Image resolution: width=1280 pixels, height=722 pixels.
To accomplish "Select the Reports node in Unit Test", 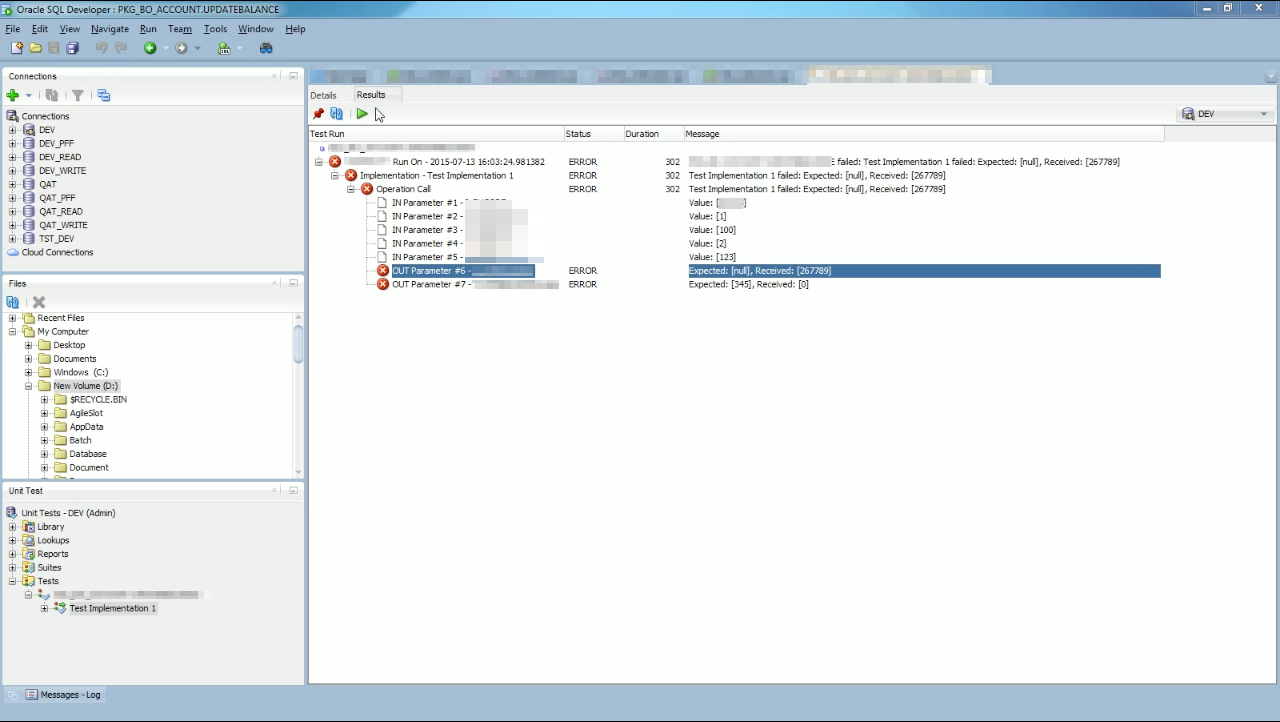I will (x=53, y=554).
